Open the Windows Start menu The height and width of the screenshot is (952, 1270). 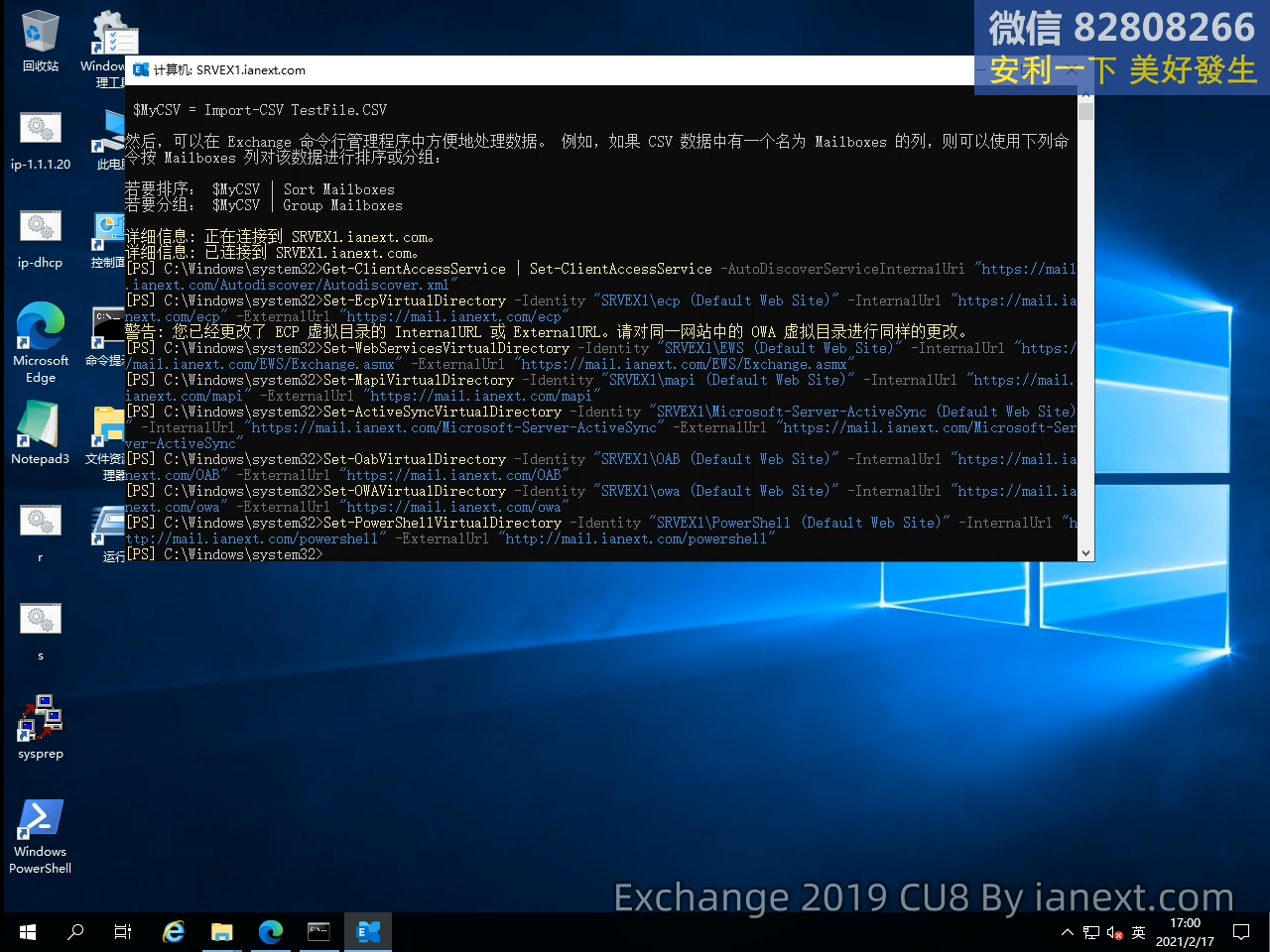coord(28,932)
